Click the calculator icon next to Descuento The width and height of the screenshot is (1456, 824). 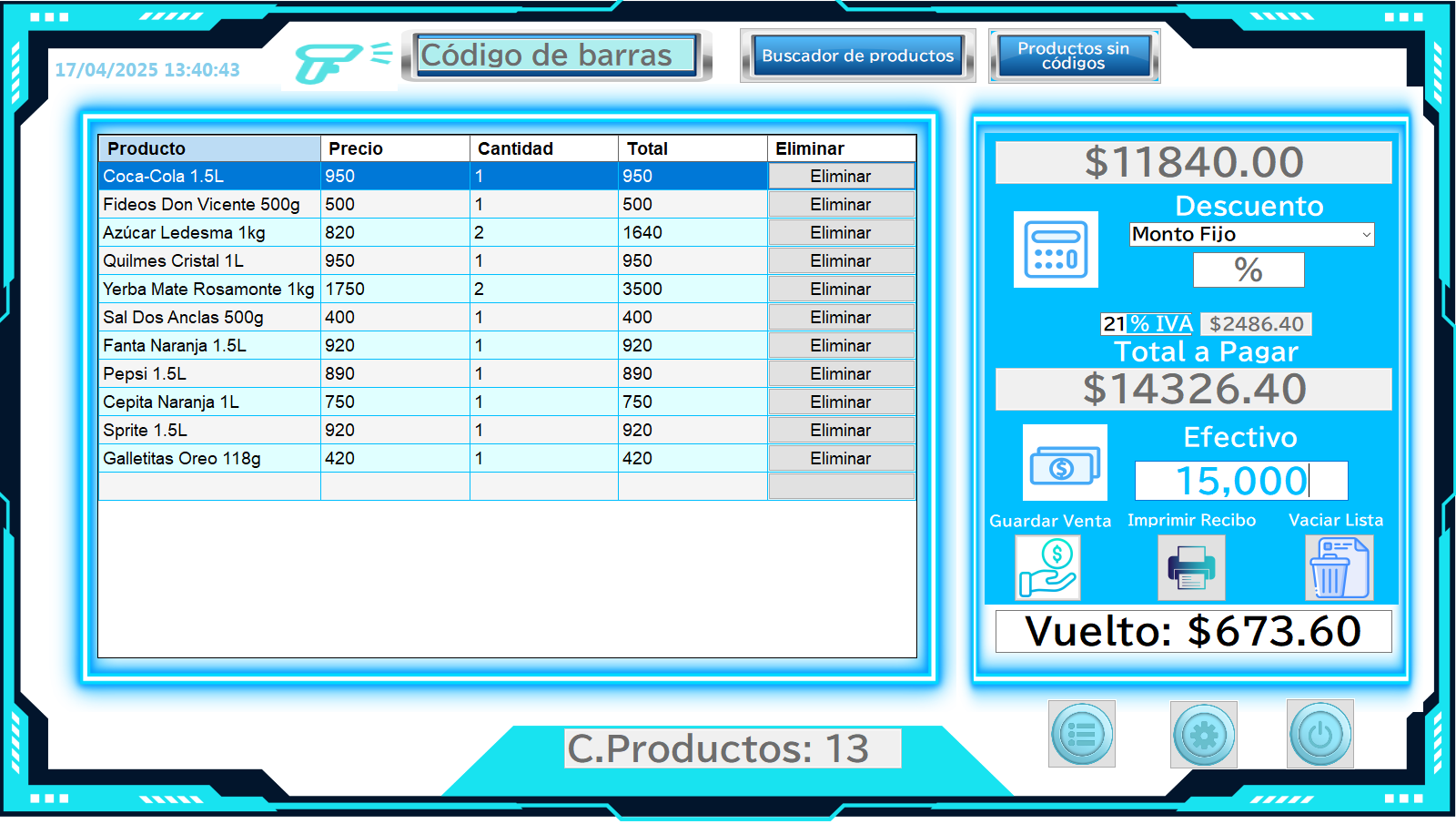click(1056, 249)
